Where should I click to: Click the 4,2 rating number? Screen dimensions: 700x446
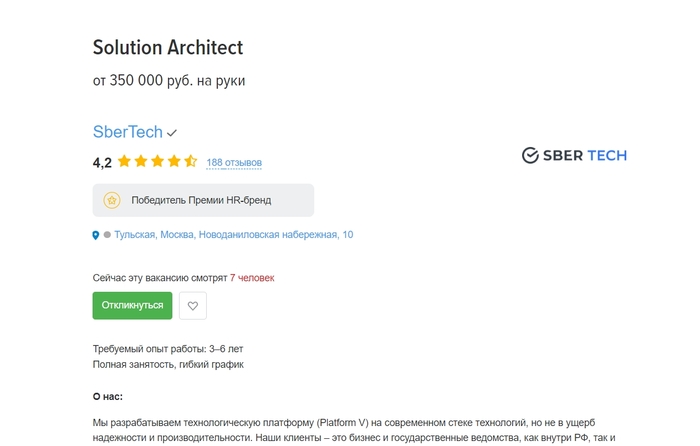point(102,162)
